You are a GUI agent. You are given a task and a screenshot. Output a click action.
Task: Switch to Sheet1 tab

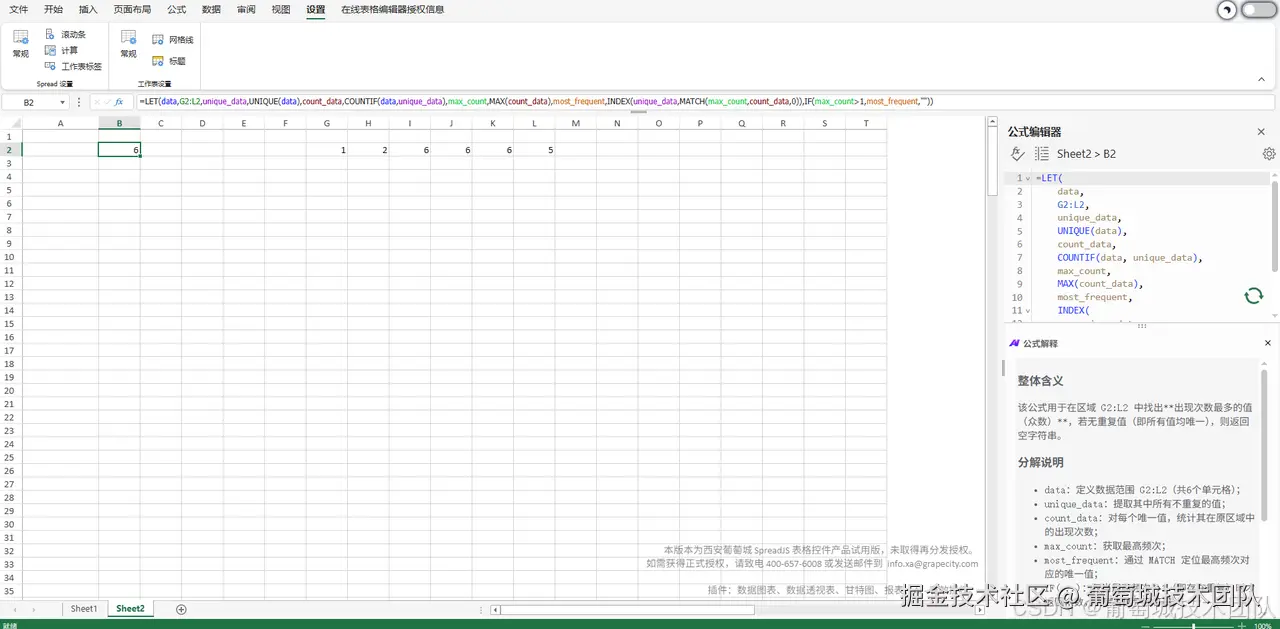(84, 609)
